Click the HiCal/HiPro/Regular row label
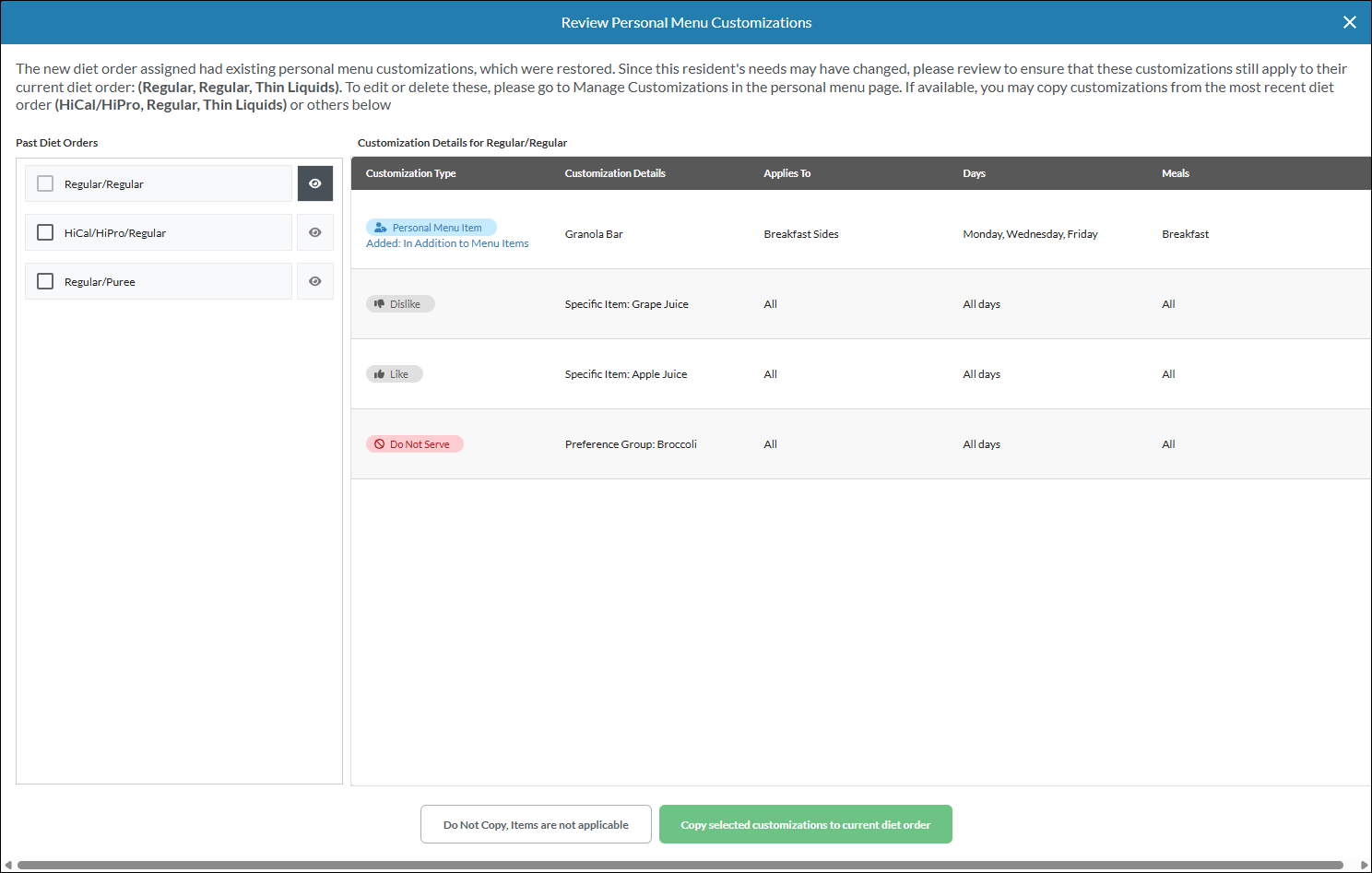The image size is (1372, 873). tap(115, 233)
